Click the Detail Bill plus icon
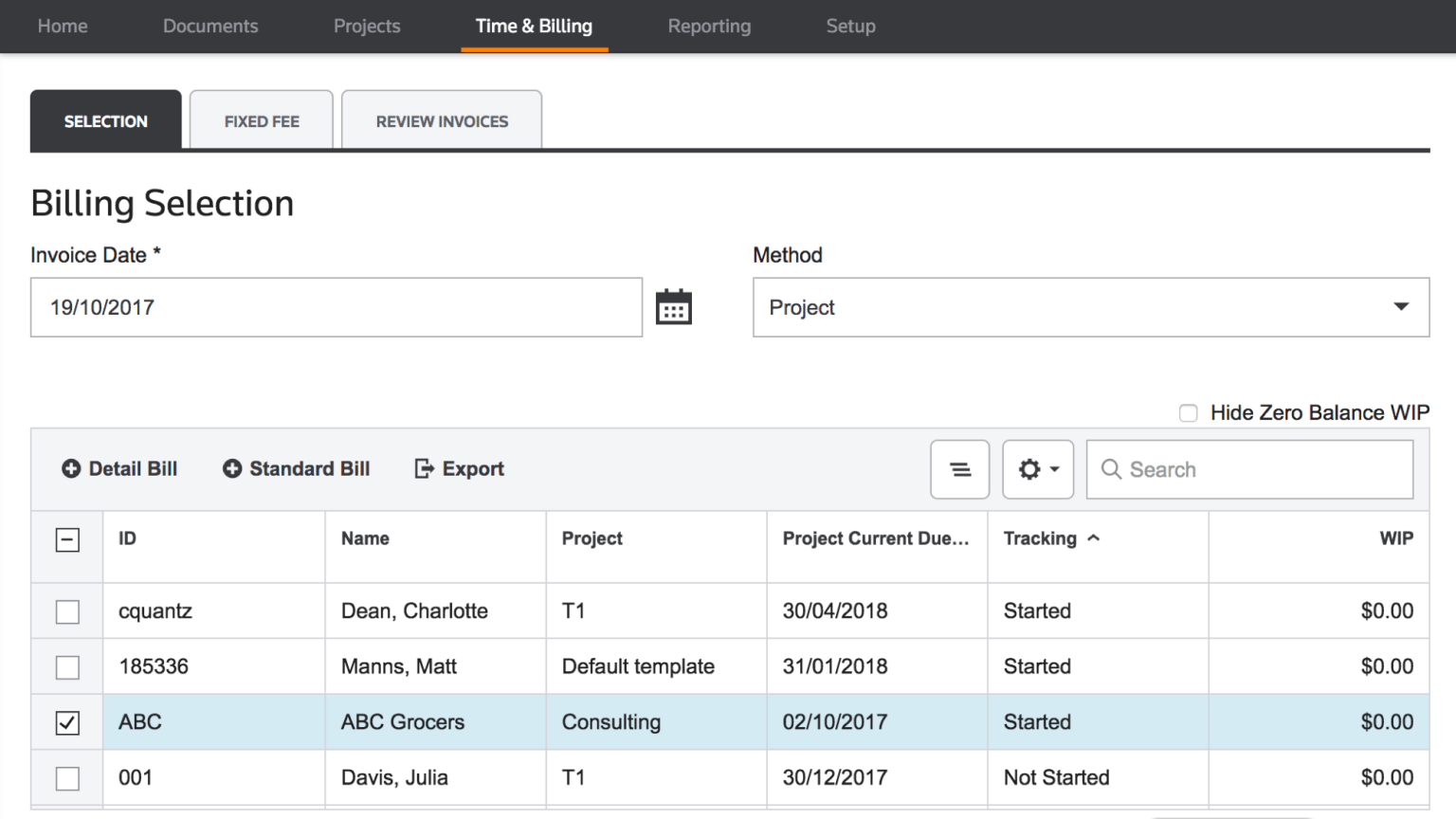 71,468
